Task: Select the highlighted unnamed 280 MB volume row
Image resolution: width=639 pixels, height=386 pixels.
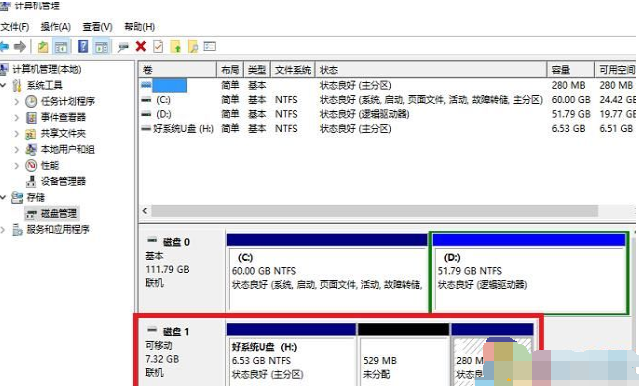Action: (x=388, y=85)
